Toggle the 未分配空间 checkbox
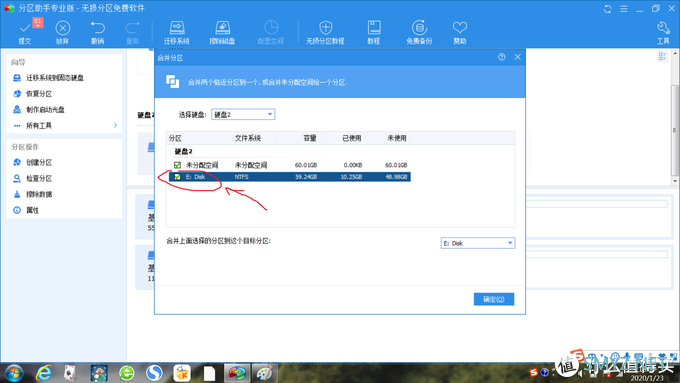Viewport: 680px width, 383px height. pos(177,165)
